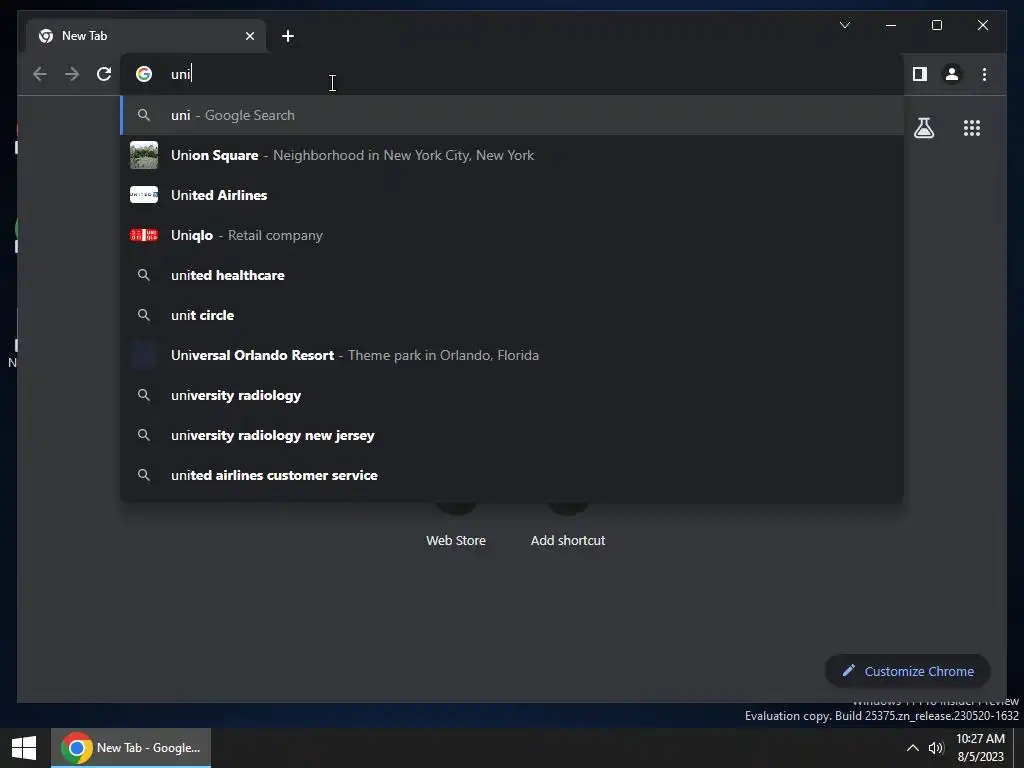
Task: Click the browser forward arrow
Action: coord(72,74)
